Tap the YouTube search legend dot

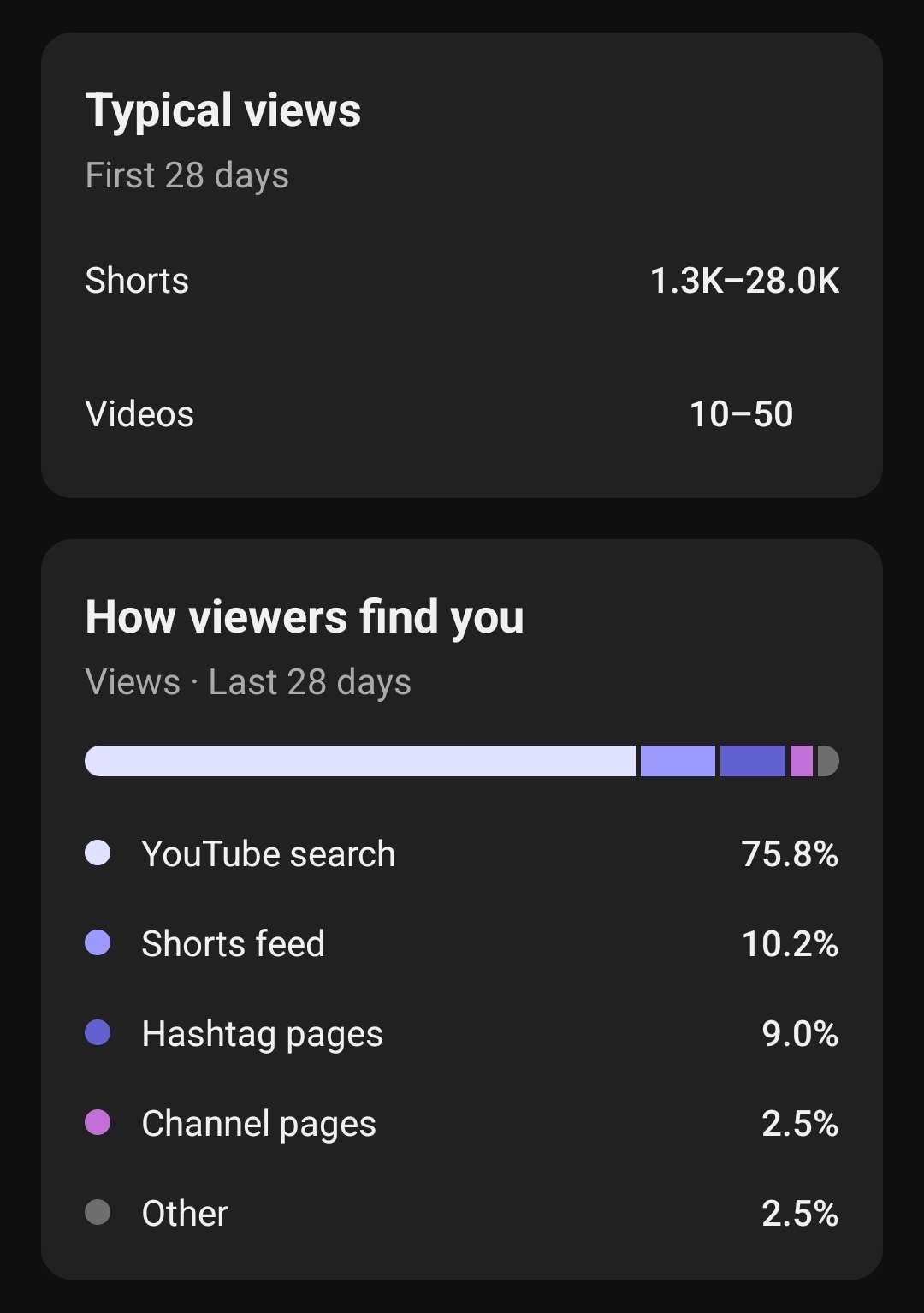pos(98,853)
